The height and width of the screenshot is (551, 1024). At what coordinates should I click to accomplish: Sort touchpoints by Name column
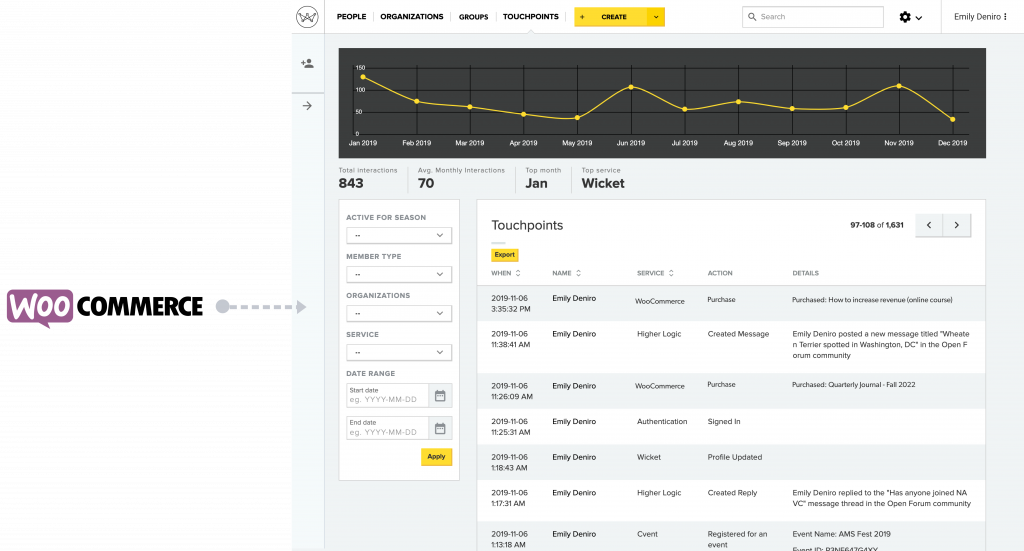(566, 273)
